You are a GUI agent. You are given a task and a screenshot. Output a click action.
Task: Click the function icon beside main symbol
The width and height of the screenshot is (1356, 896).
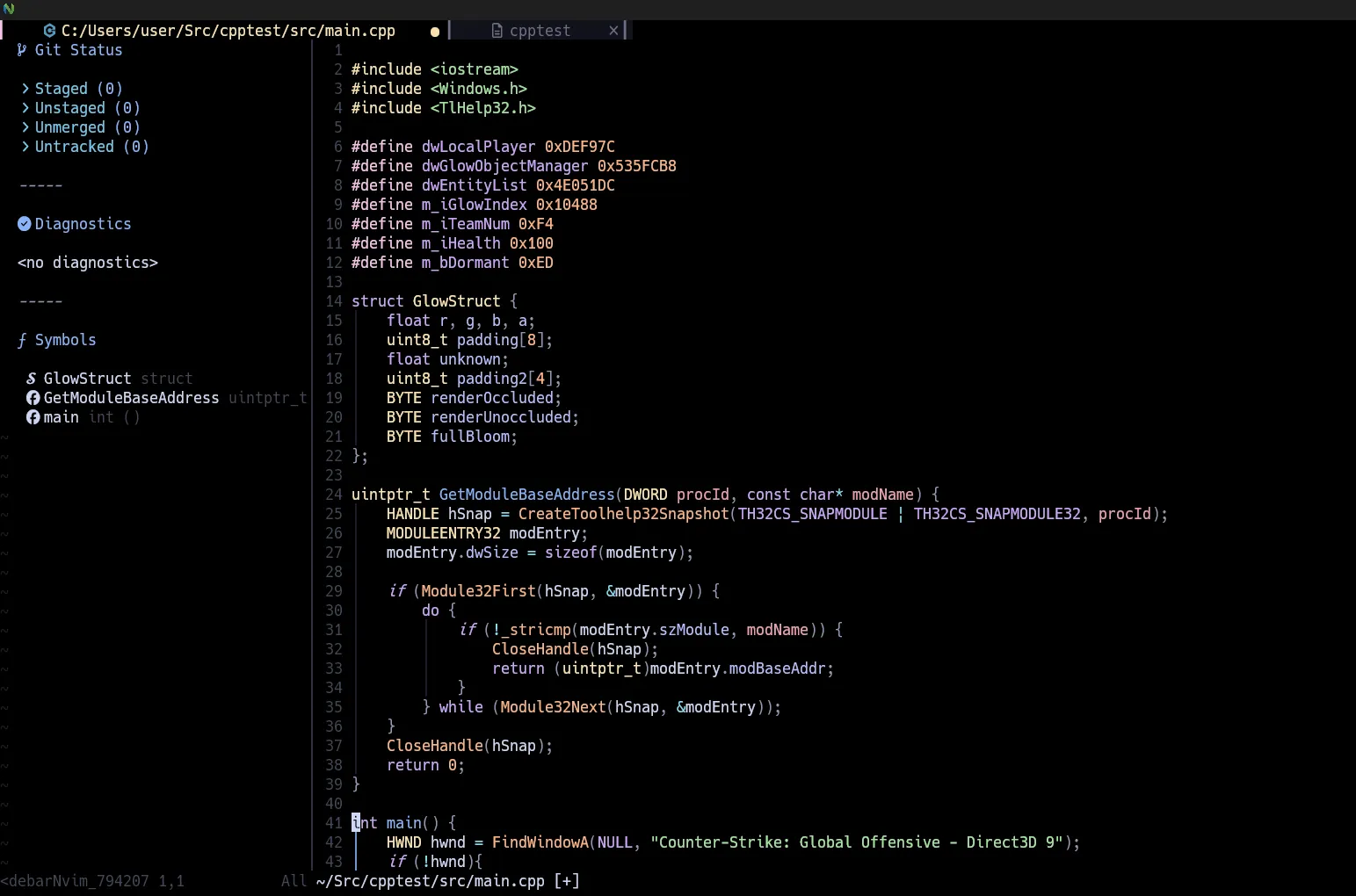(33, 417)
